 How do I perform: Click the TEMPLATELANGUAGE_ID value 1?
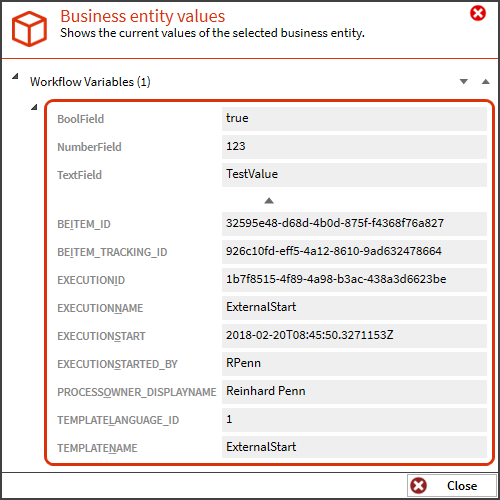coord(354,420)
